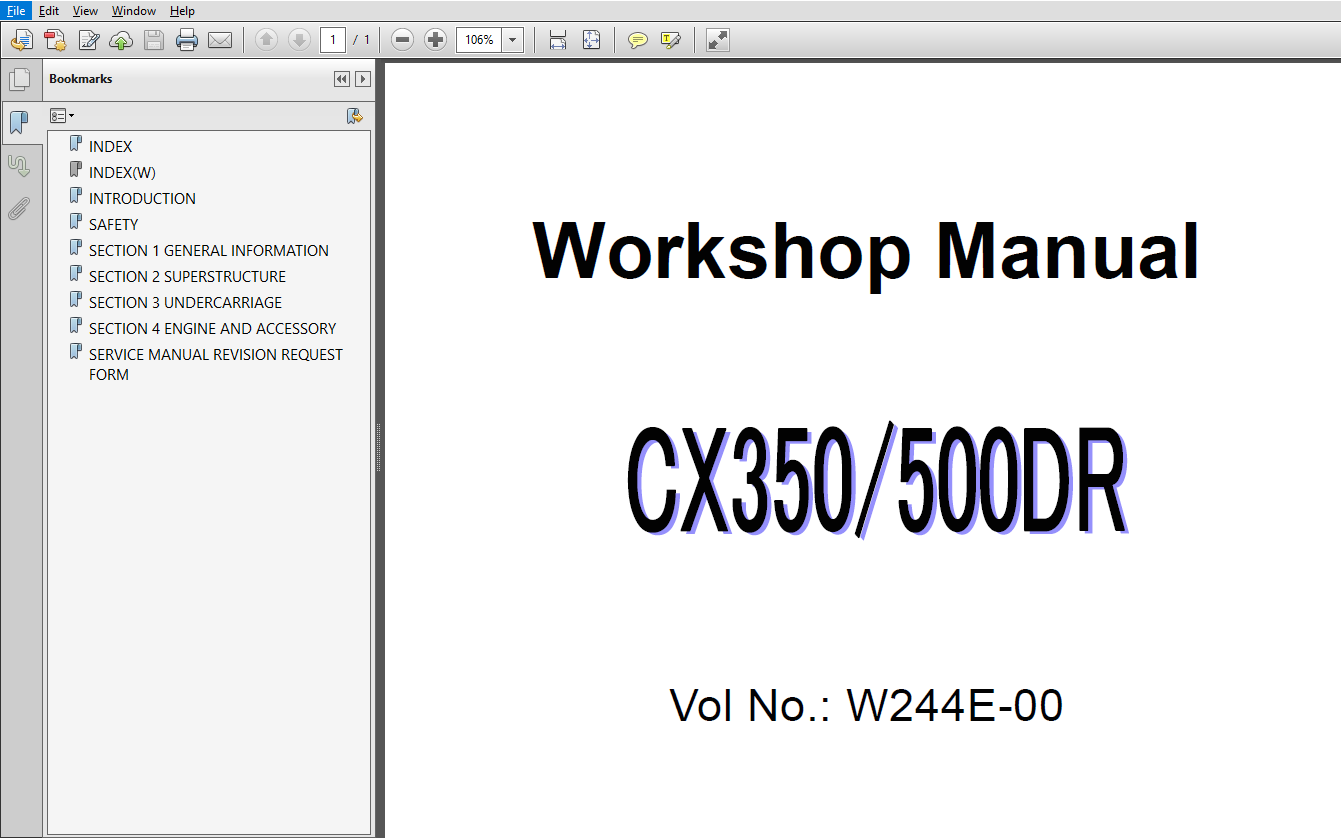Switch to read mode expand icon
Image resolution: width=1341 pixels, height=838 pixels.
718,40
